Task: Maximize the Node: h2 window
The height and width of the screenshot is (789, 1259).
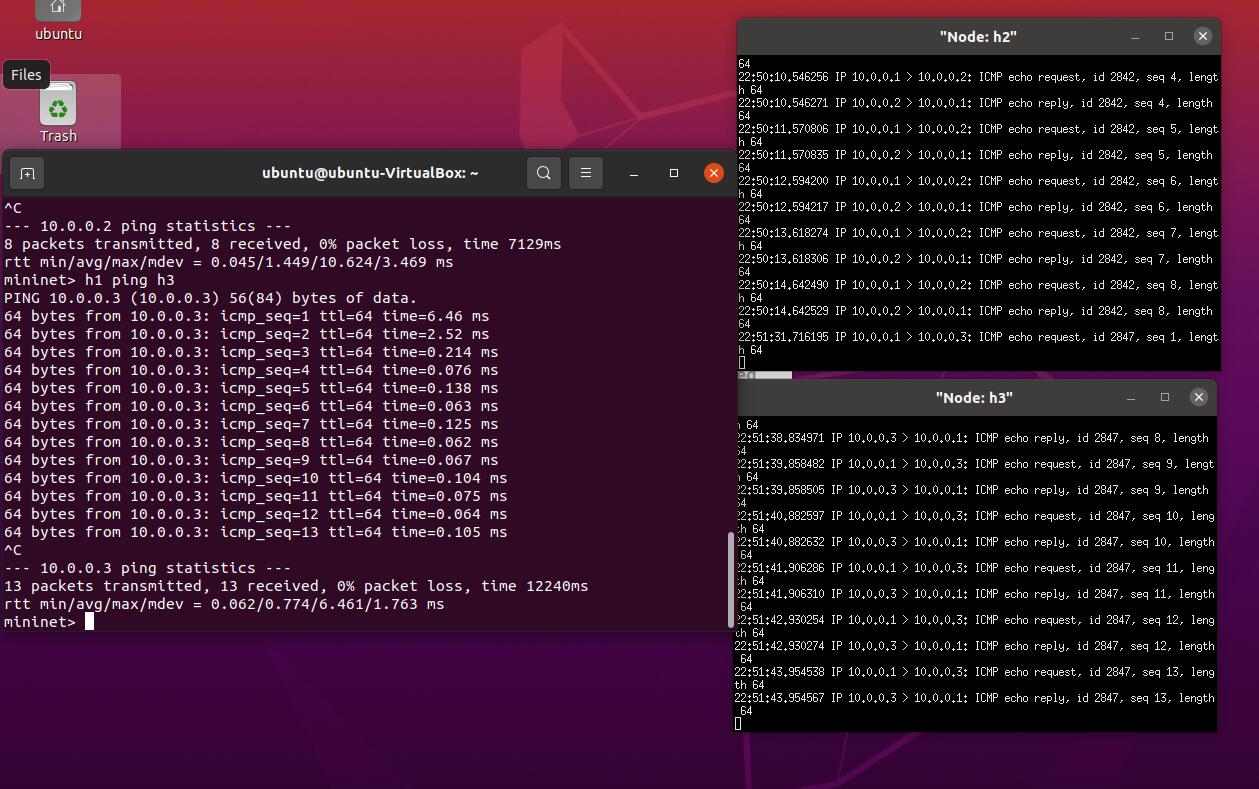Action: [1169, 36]
